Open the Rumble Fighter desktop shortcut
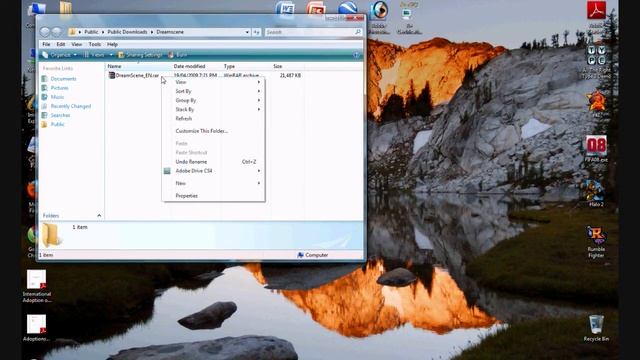Screen dimensions: 640x360 [x=596, y=242]
